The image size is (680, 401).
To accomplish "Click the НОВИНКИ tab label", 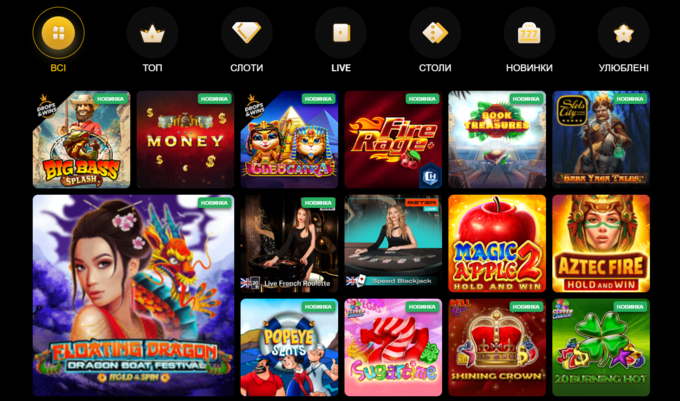I will click(529, 68).
